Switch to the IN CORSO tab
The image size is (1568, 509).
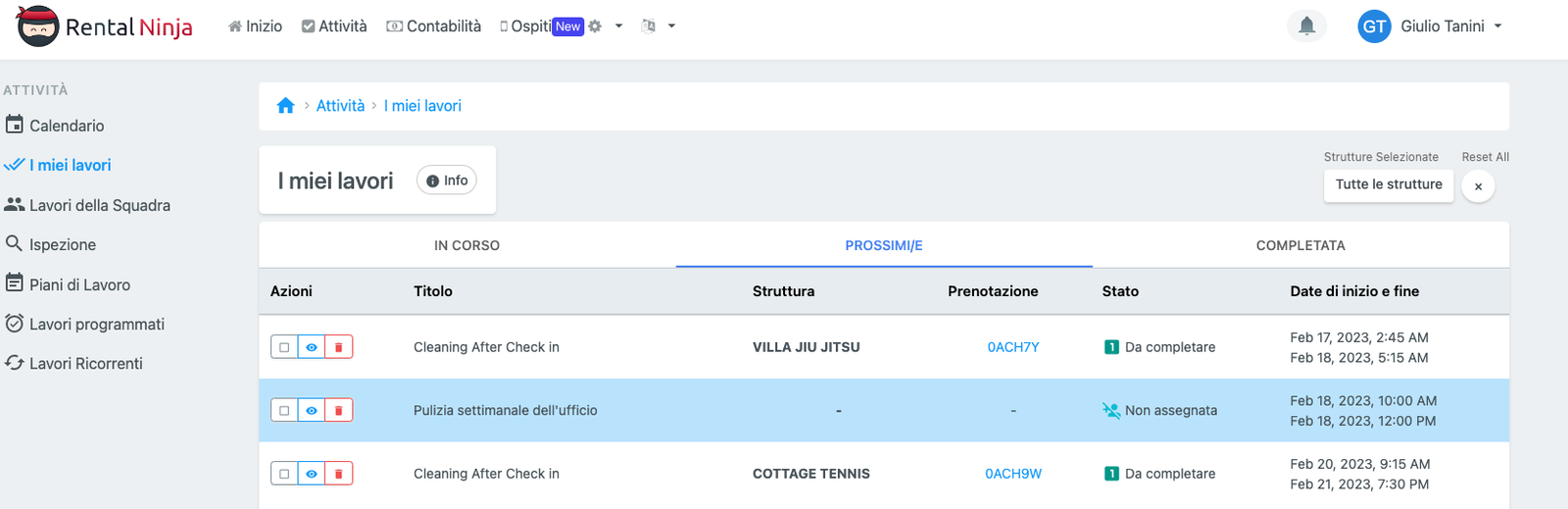(x=466, y=245)
